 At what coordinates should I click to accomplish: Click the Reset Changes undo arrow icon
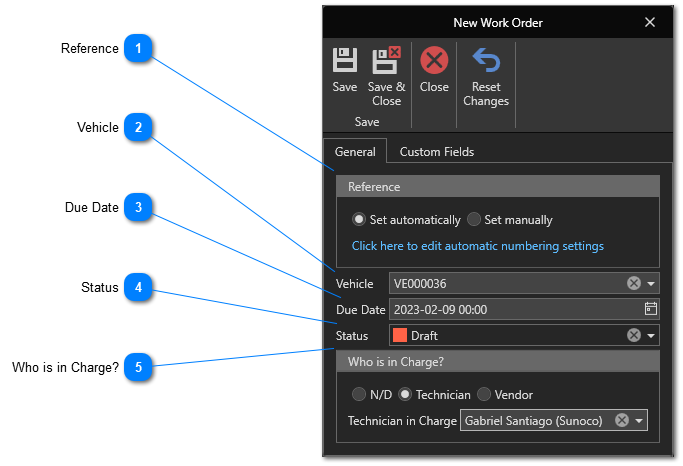click(486, 62)
